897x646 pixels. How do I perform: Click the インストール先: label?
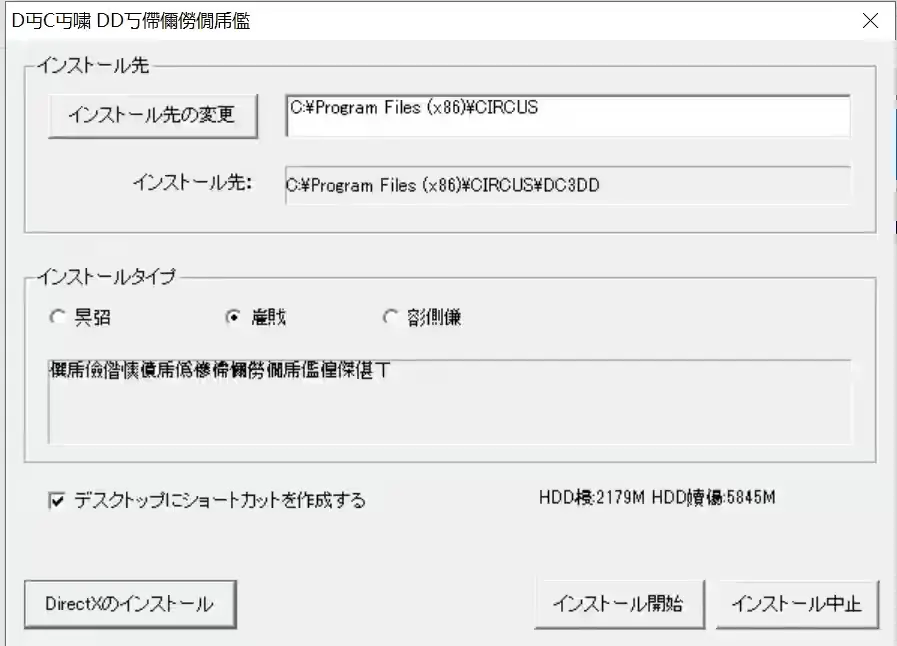(192, 183)
